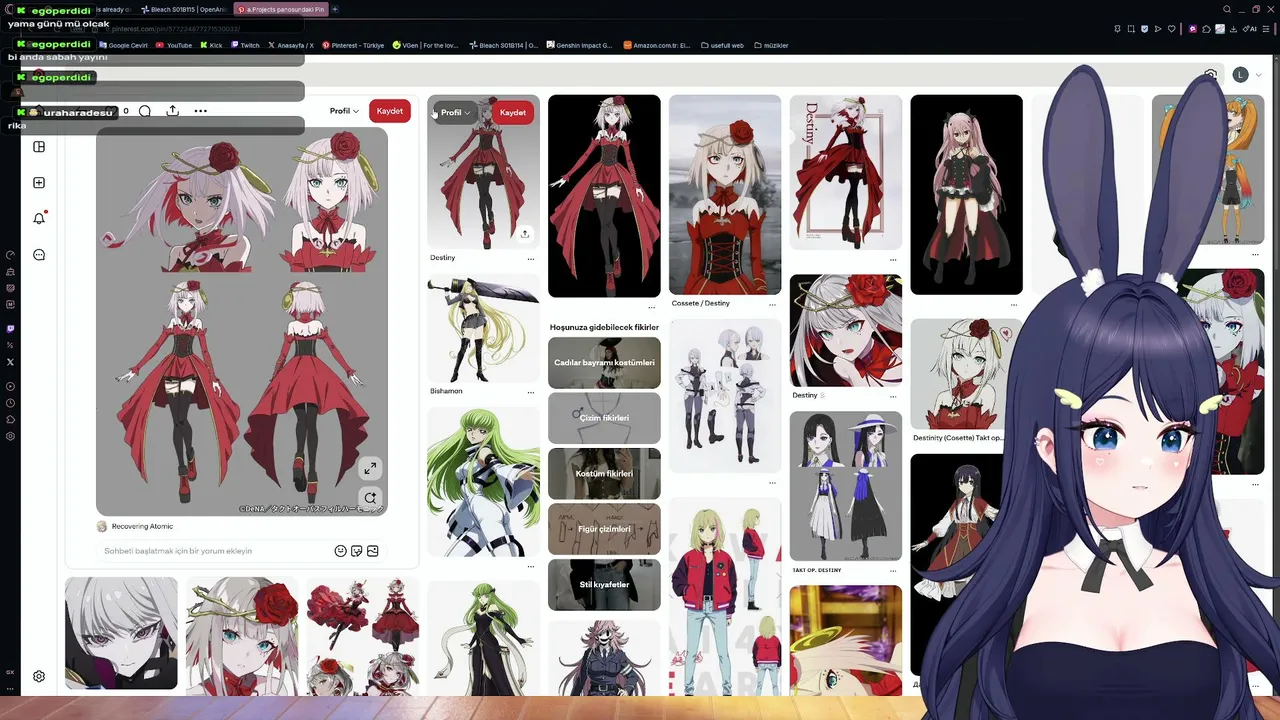The image size is (1280, 720).
Task: Open Stil kıyafetler idea tile
Action: pyautogui.click(x=604, y=585)
